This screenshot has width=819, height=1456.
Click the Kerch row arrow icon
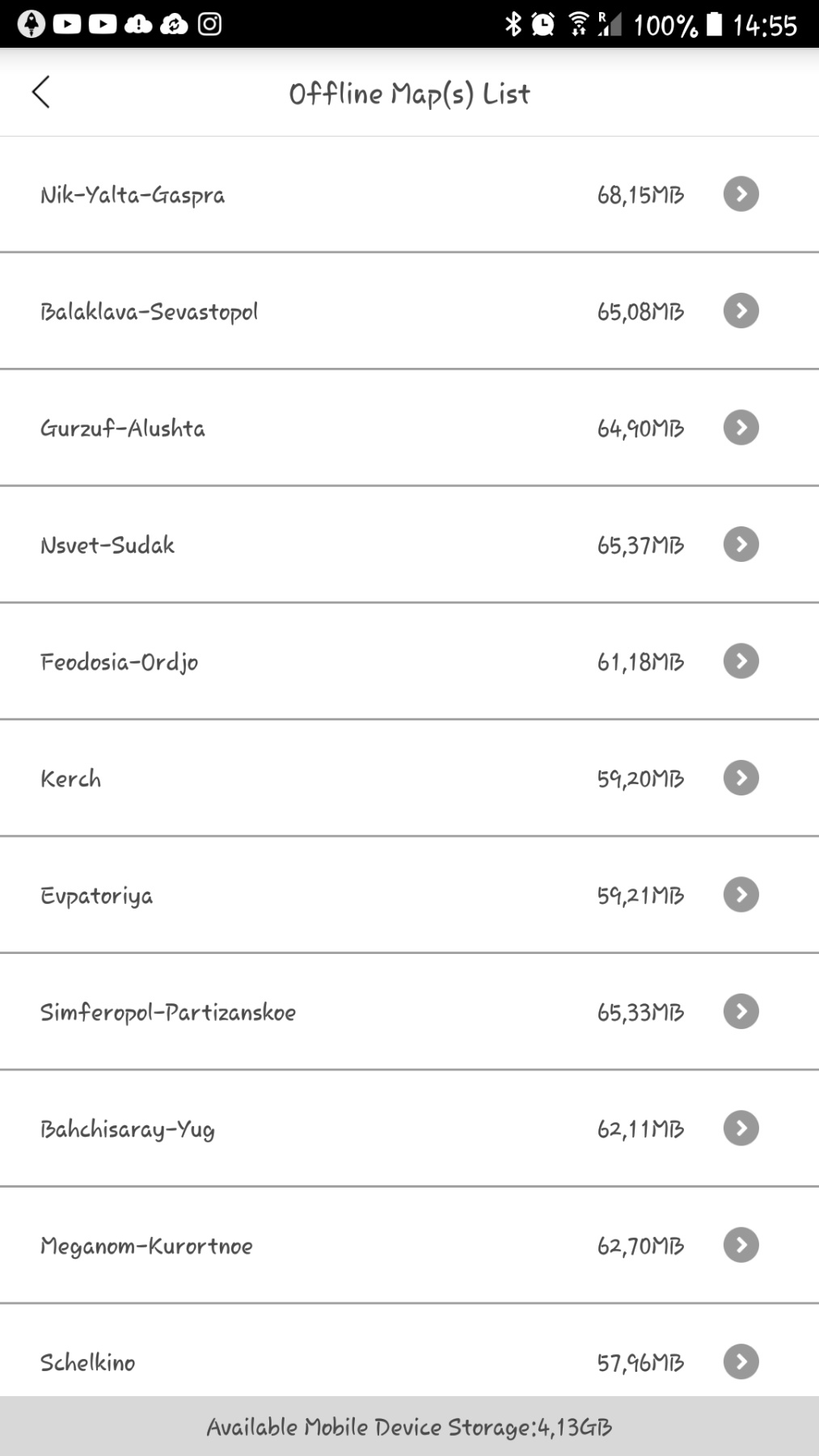[x=741, y=778]
